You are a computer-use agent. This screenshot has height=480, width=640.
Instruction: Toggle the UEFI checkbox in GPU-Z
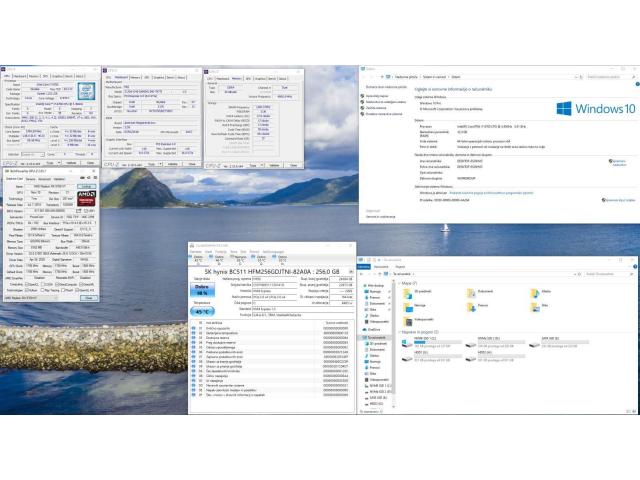[86, 211]
